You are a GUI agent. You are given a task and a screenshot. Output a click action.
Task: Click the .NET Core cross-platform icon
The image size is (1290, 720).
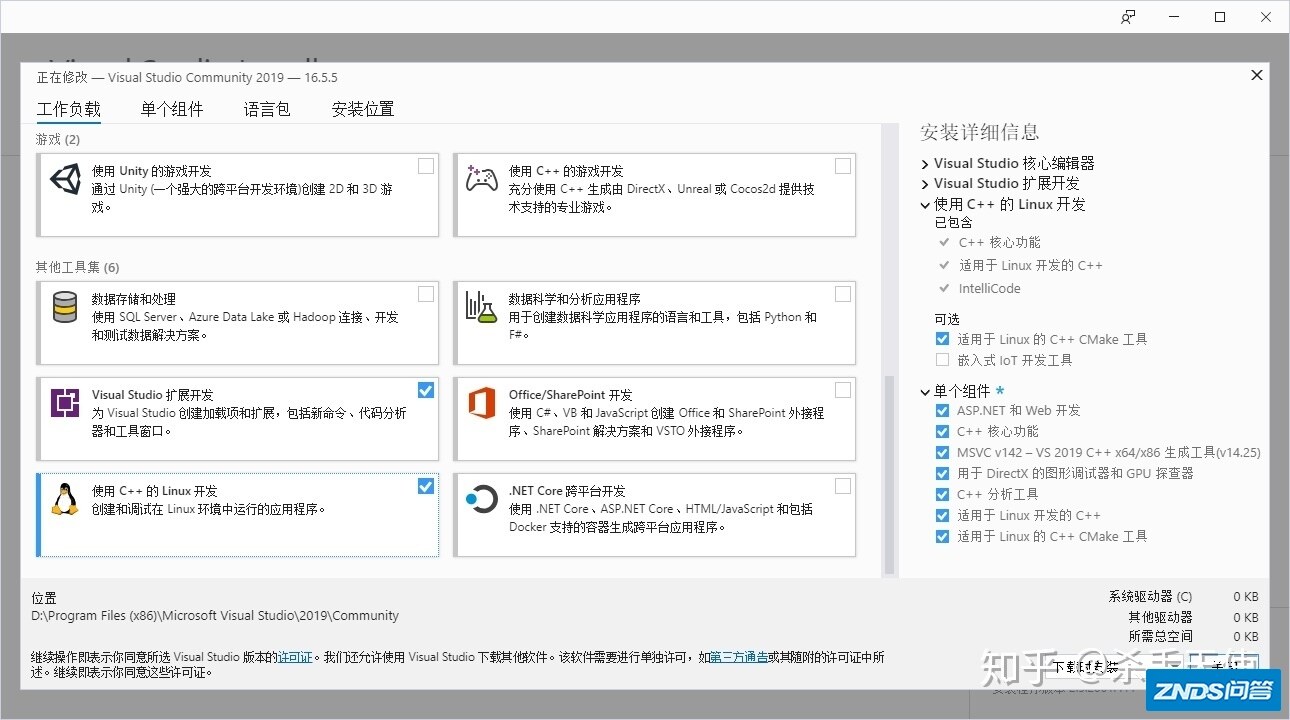[x=481, y=499]
